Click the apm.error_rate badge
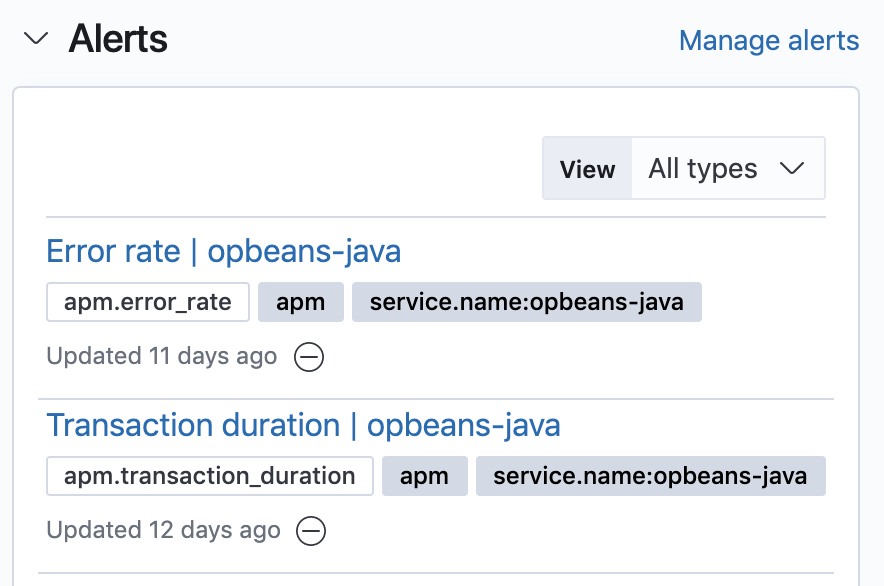 (x=147, y=302)
